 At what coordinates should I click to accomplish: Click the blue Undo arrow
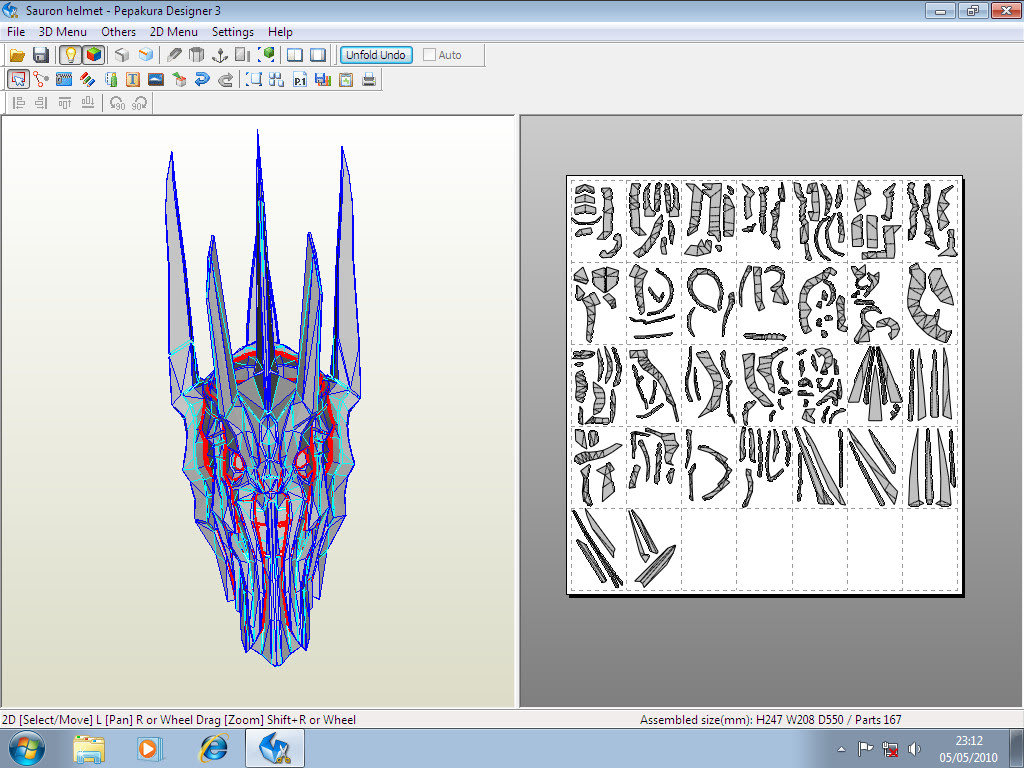pos(202,80)
